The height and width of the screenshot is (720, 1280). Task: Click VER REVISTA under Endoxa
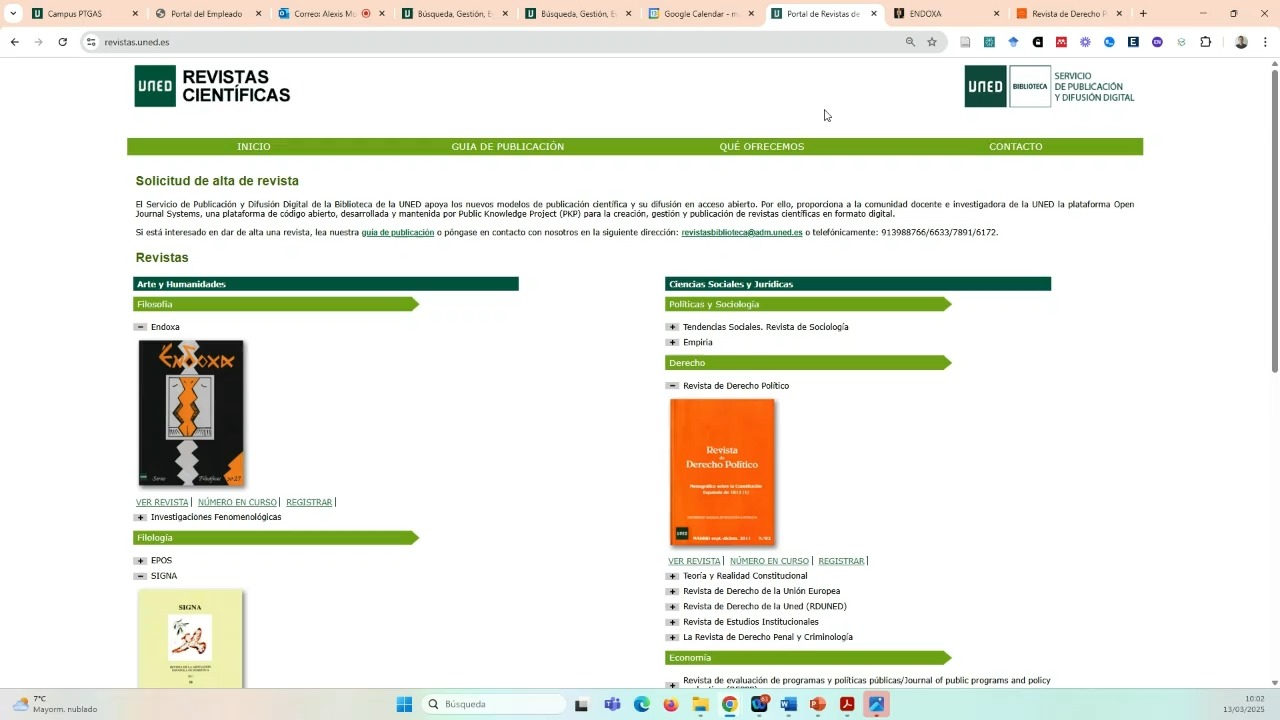[162, 503]
